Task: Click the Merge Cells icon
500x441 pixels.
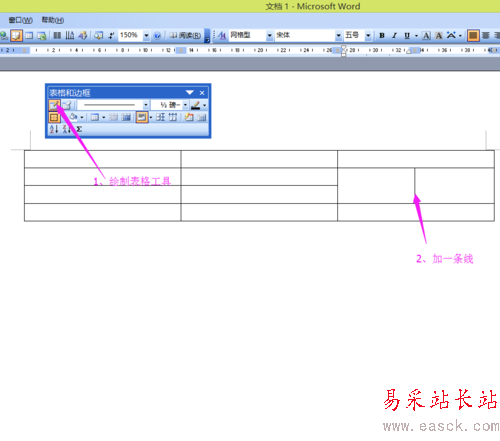Action: pos(114,117)
